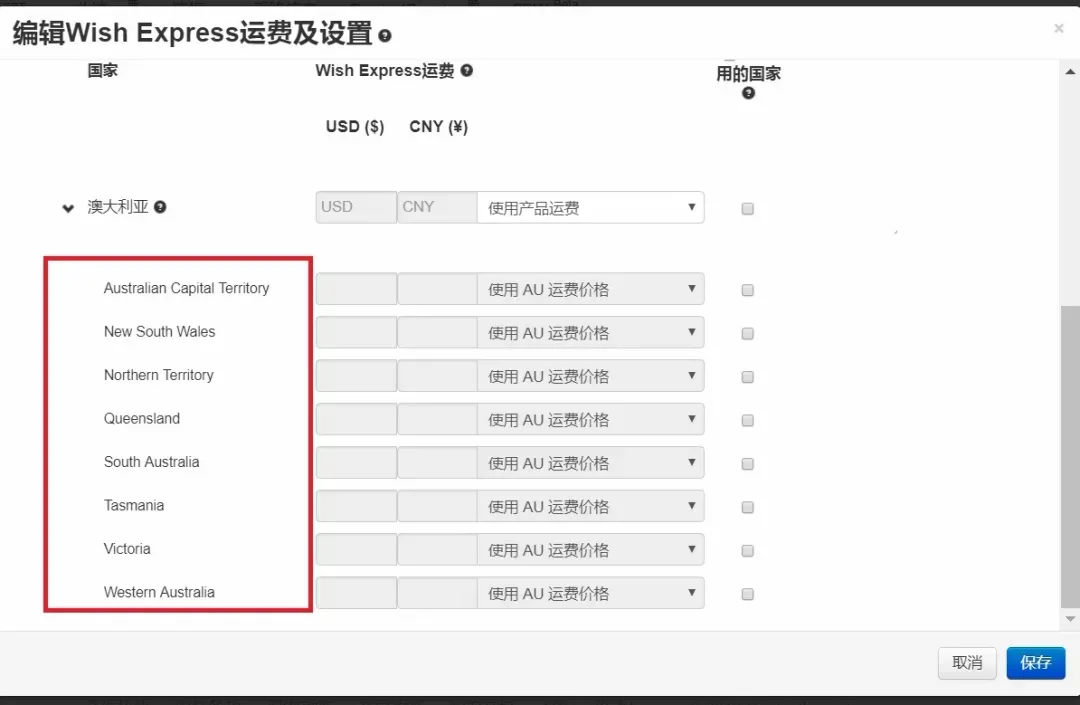
Task: Toggle checkbox for Queensland
Action: coord(747,420)
